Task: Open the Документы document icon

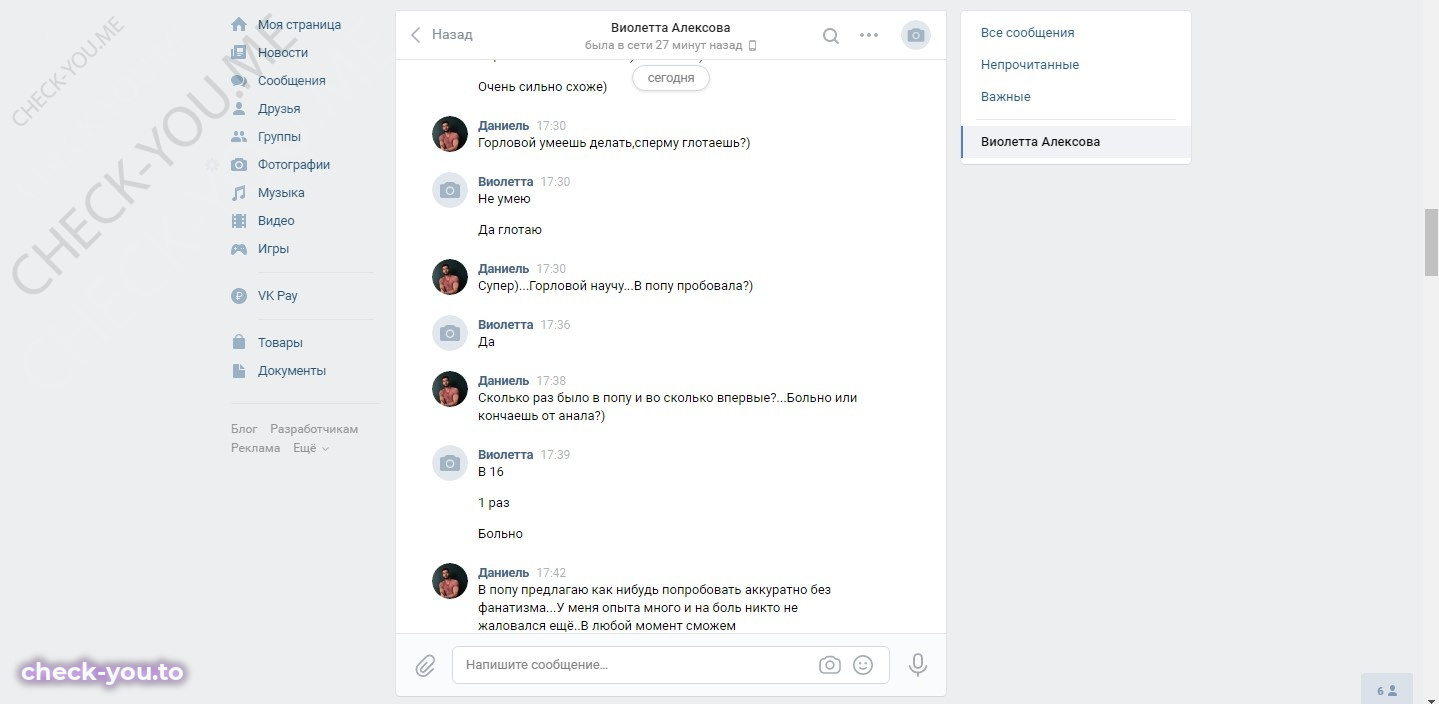Action: click(x=239, y=370)
